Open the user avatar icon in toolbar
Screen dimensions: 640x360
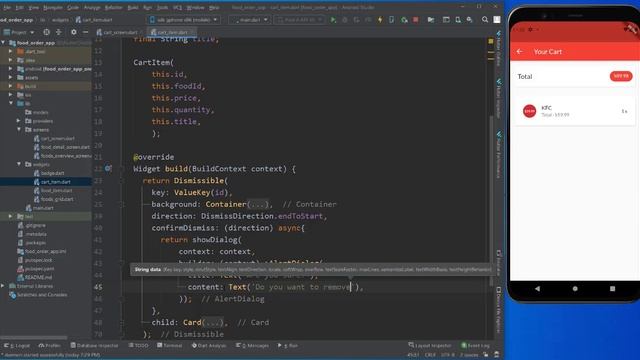point(497,20)
